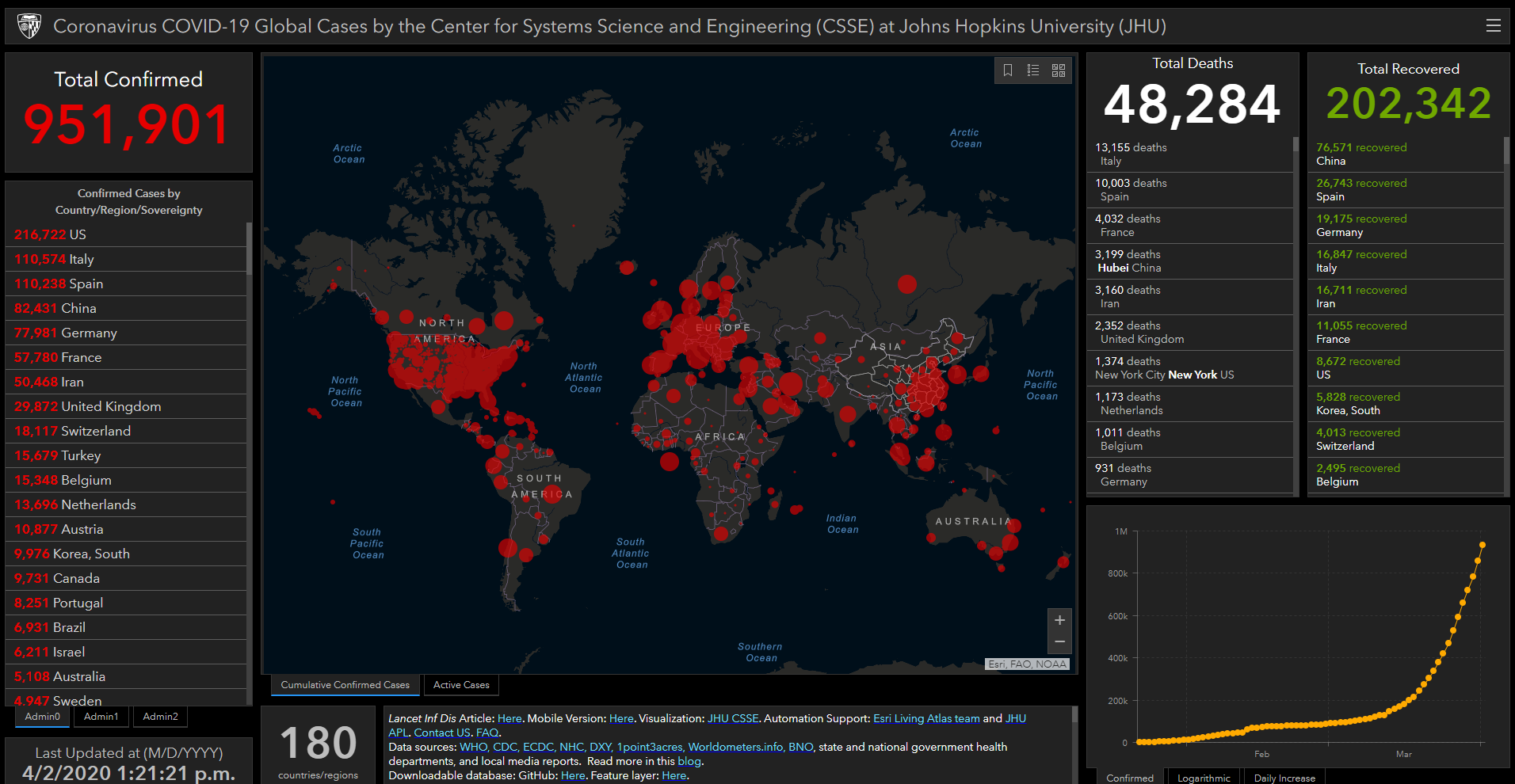Switch the country list to Admin1
Screen dimensions: 1515x784
101,717
